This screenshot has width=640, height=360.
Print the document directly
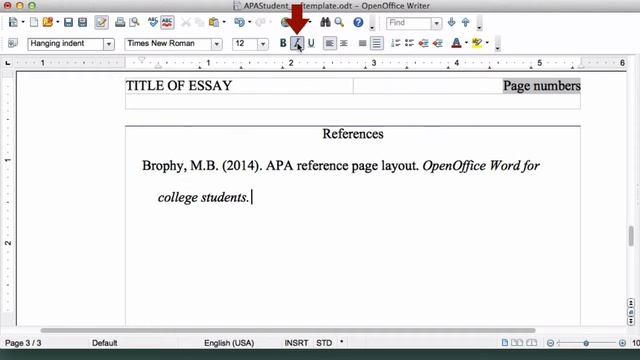pos(120,22)
